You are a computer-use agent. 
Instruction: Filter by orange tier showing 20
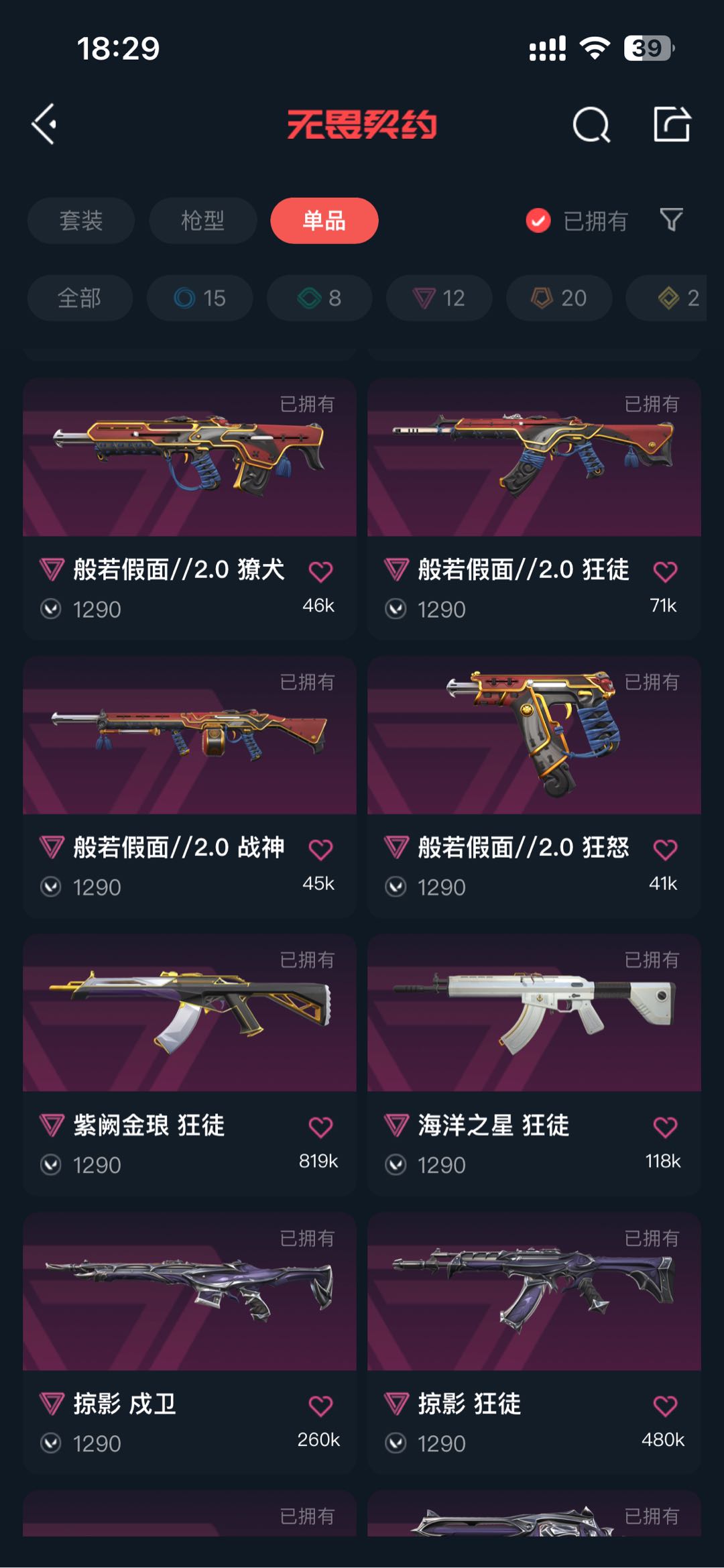point(559,298)
